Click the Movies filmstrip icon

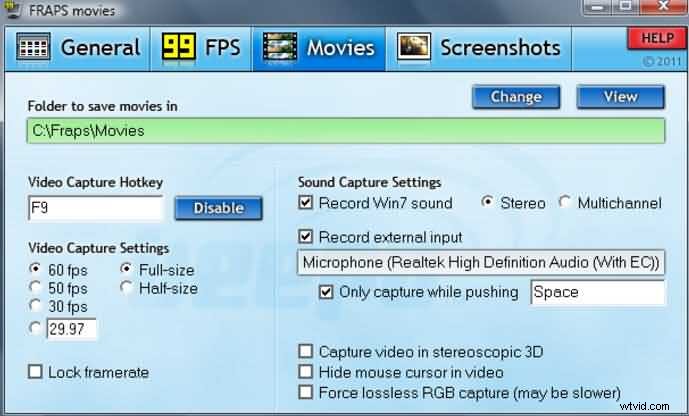(281, 47)
